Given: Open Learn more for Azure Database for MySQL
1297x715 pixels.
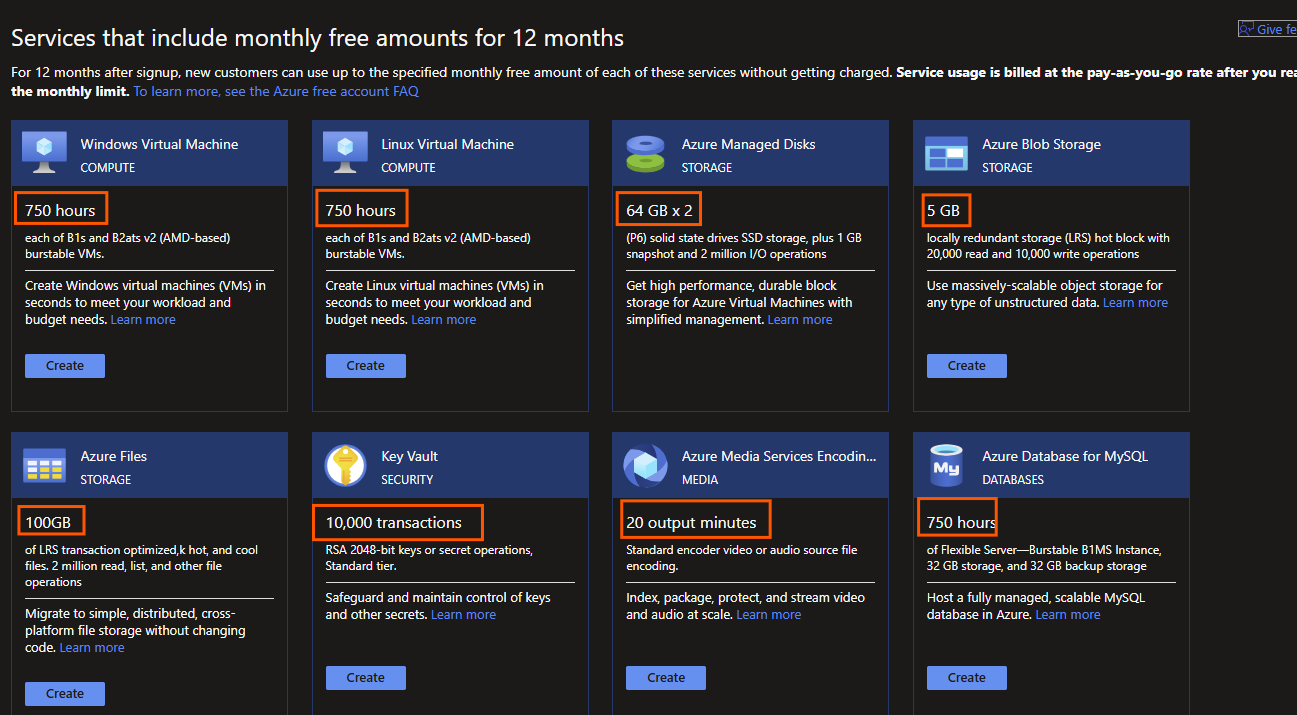Looking at the screenshot, I should (x=1068, y=615).
